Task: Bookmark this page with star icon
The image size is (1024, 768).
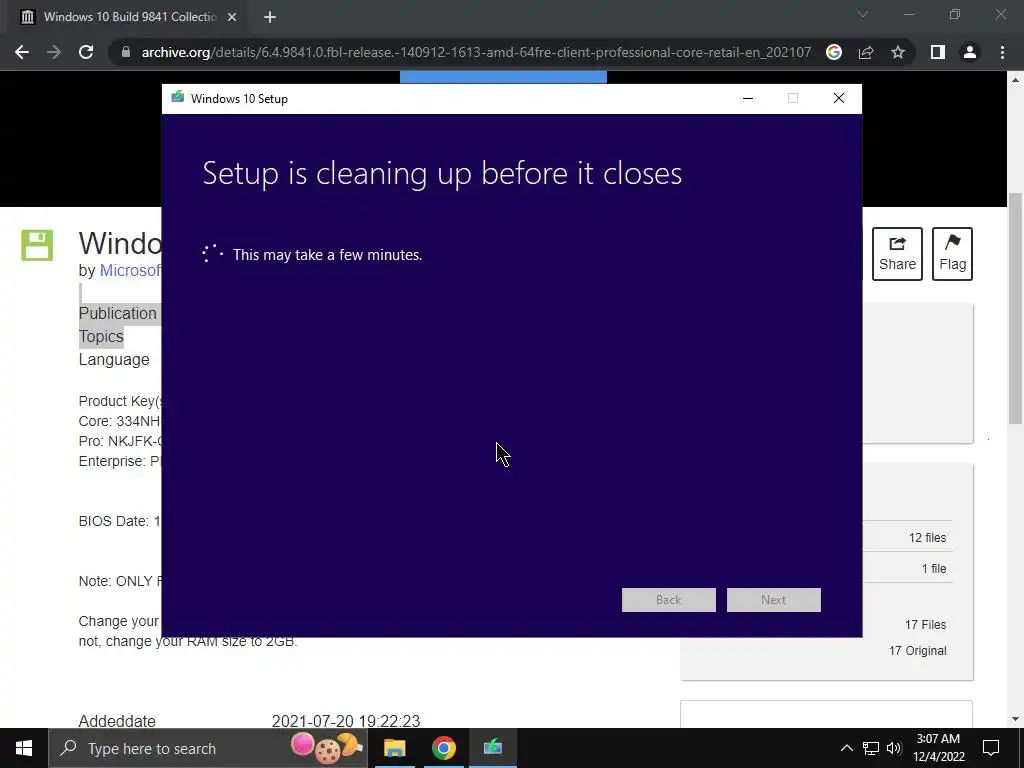Action: pos(898,52)
